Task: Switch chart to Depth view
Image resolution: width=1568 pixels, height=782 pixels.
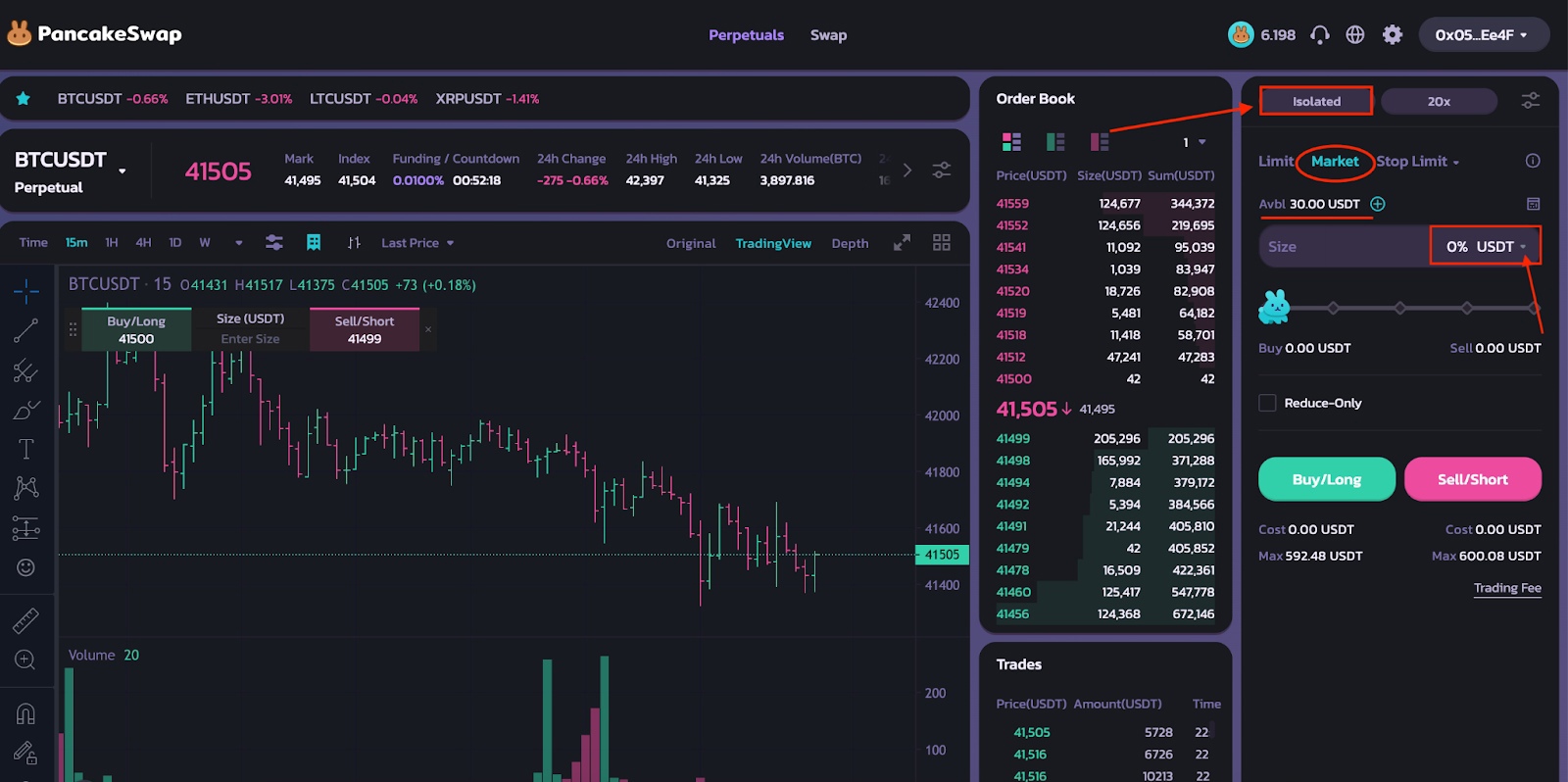Action: click(850, 243)
